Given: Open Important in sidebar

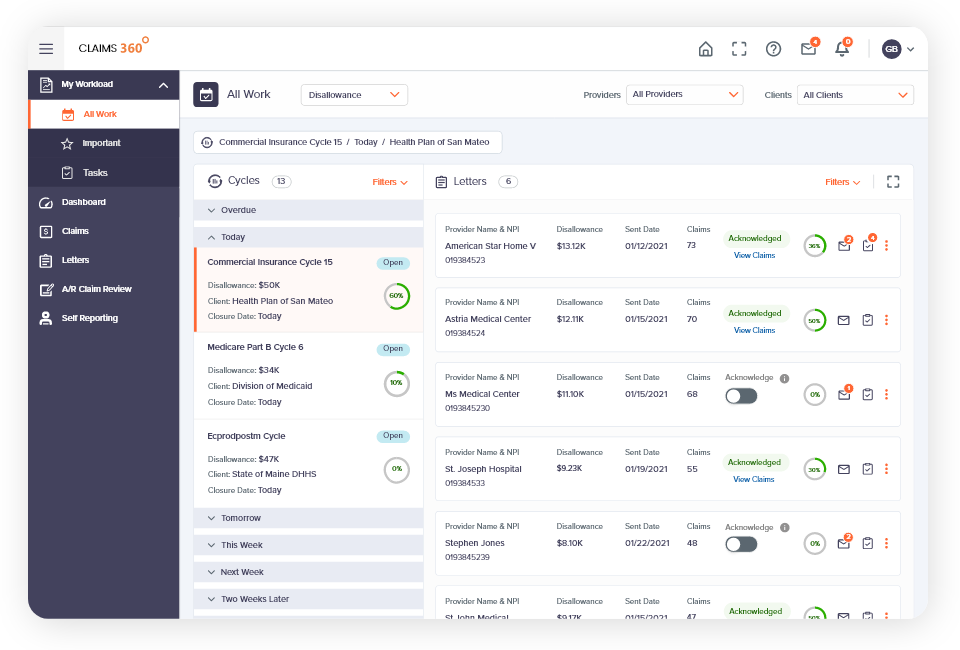Looking at the screenshot, I should click(x=103, y=143).
